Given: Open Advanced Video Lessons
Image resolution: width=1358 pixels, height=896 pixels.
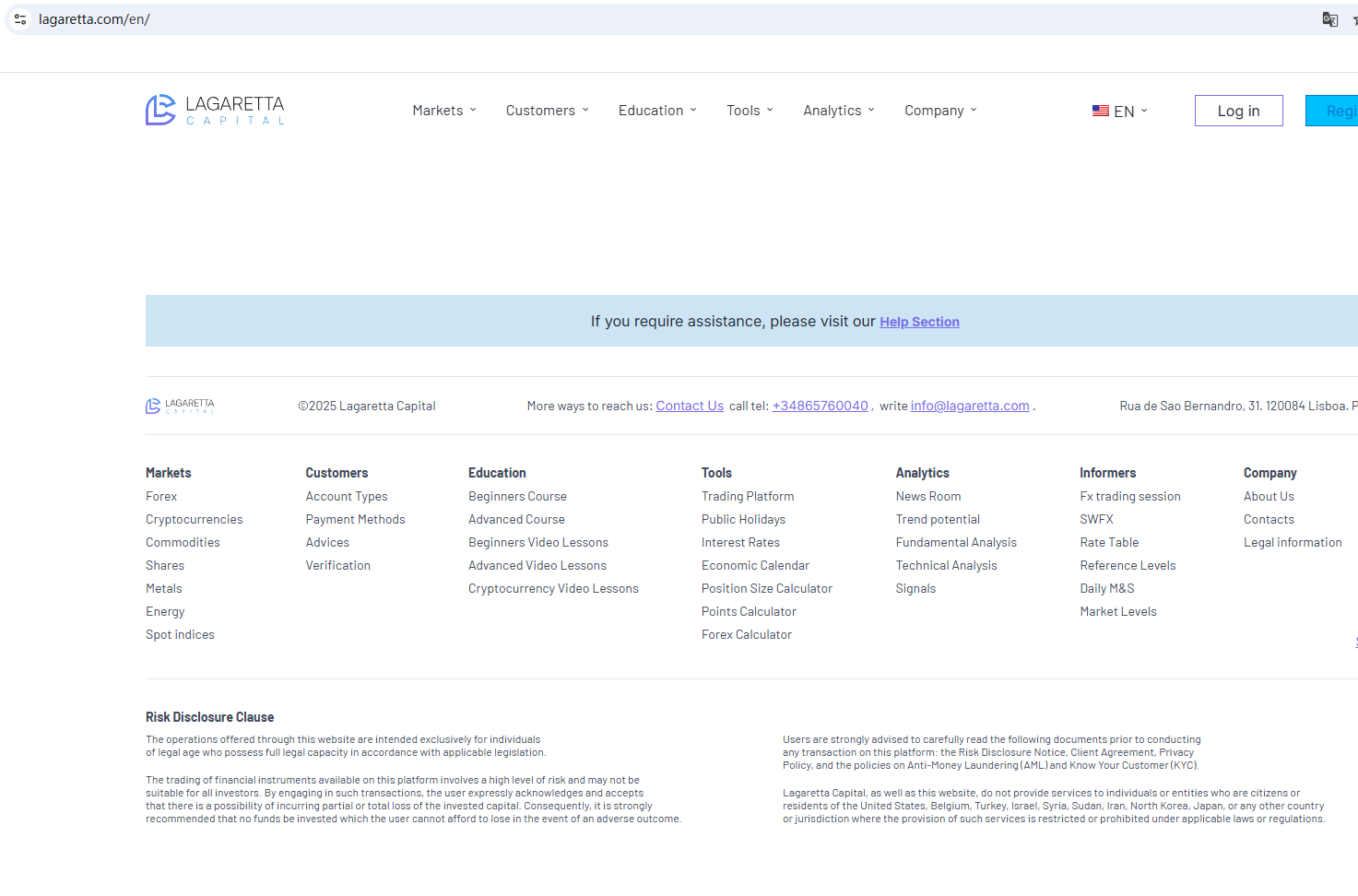Looking at the screenshot, I should (537, 565).
